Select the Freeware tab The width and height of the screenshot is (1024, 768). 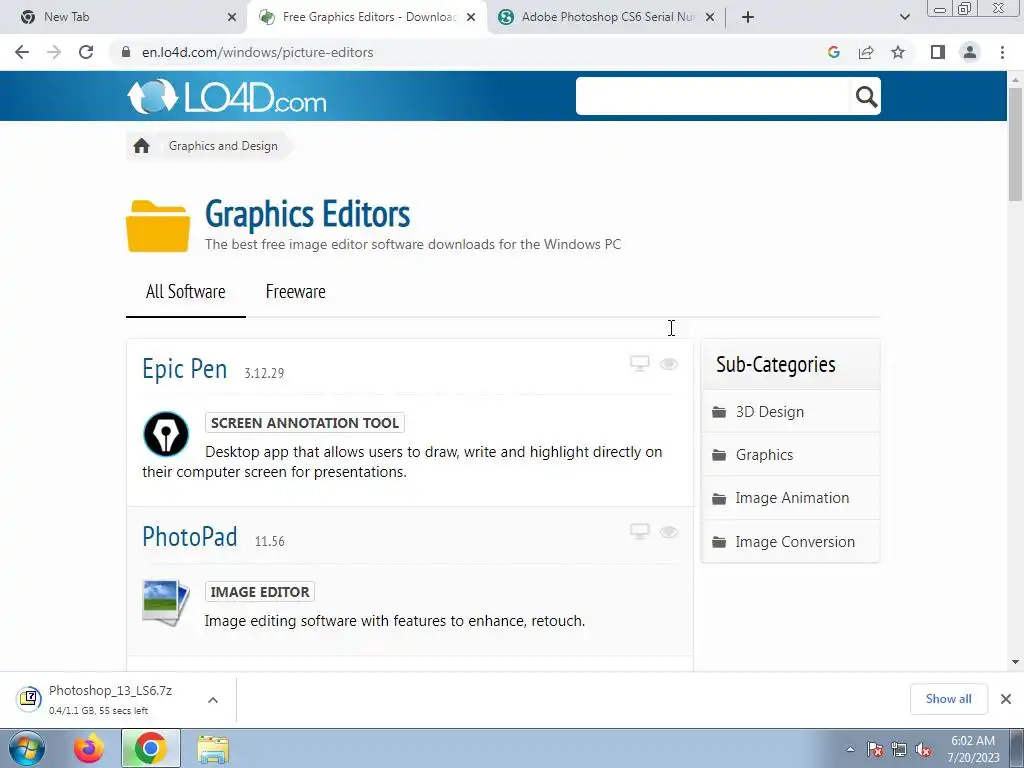(295, 292)
